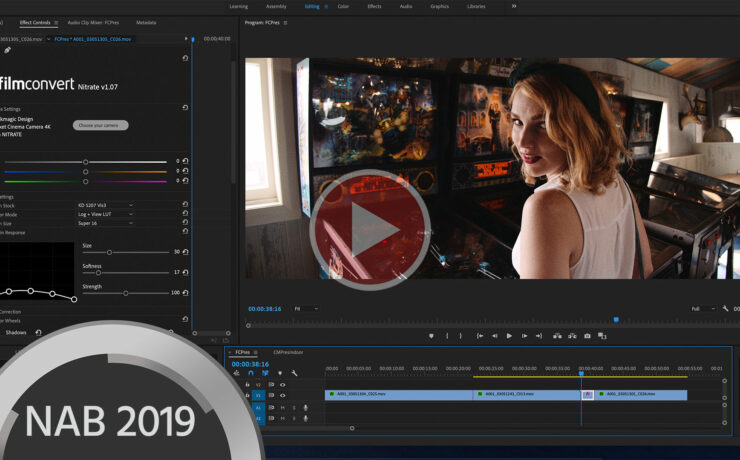The width and height of the screenshot is (740, 460).
Task: Click the timeline Add Marker icon
Action: pyautogui.click(x=280, y=373)
